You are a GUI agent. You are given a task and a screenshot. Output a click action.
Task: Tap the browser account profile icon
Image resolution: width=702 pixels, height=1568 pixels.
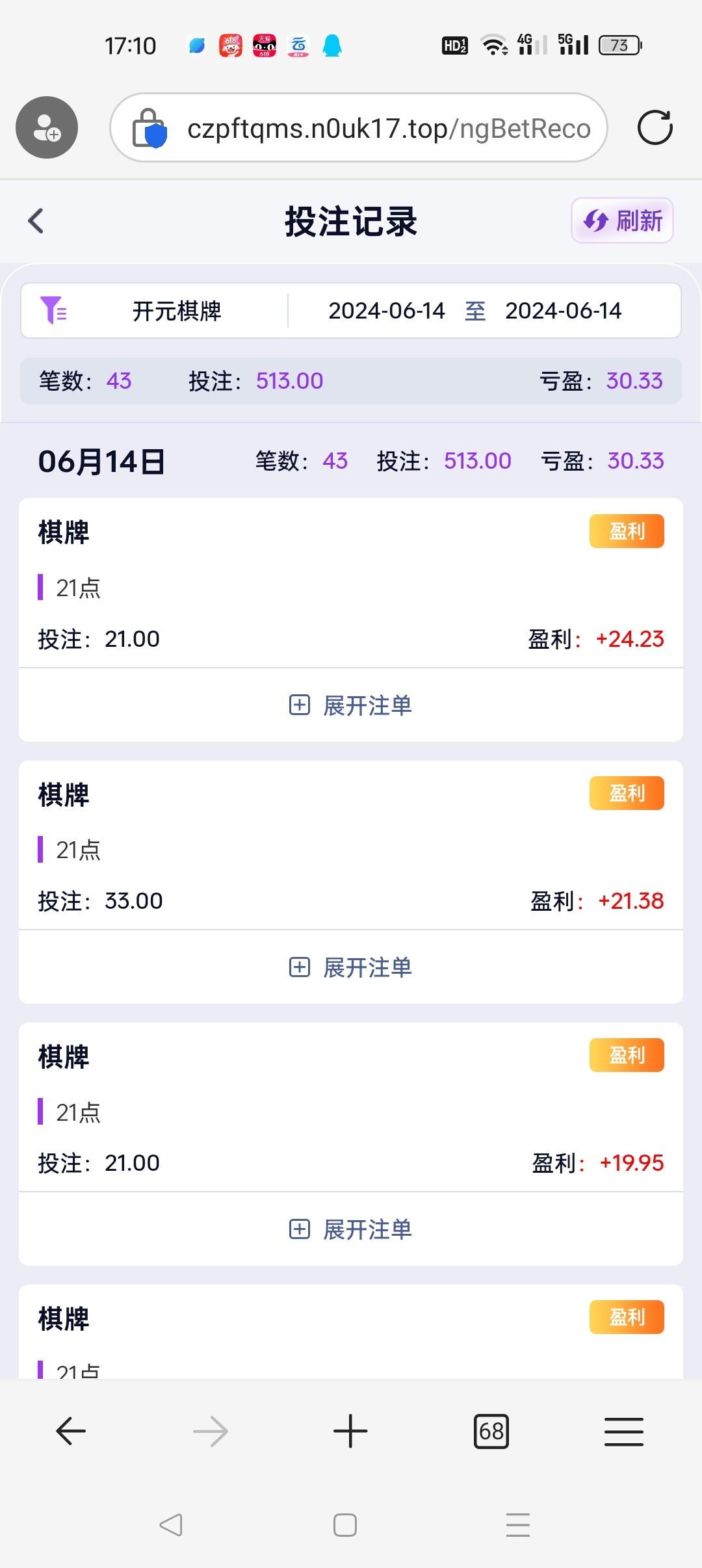pyautogui.click(x=47, y=127)
